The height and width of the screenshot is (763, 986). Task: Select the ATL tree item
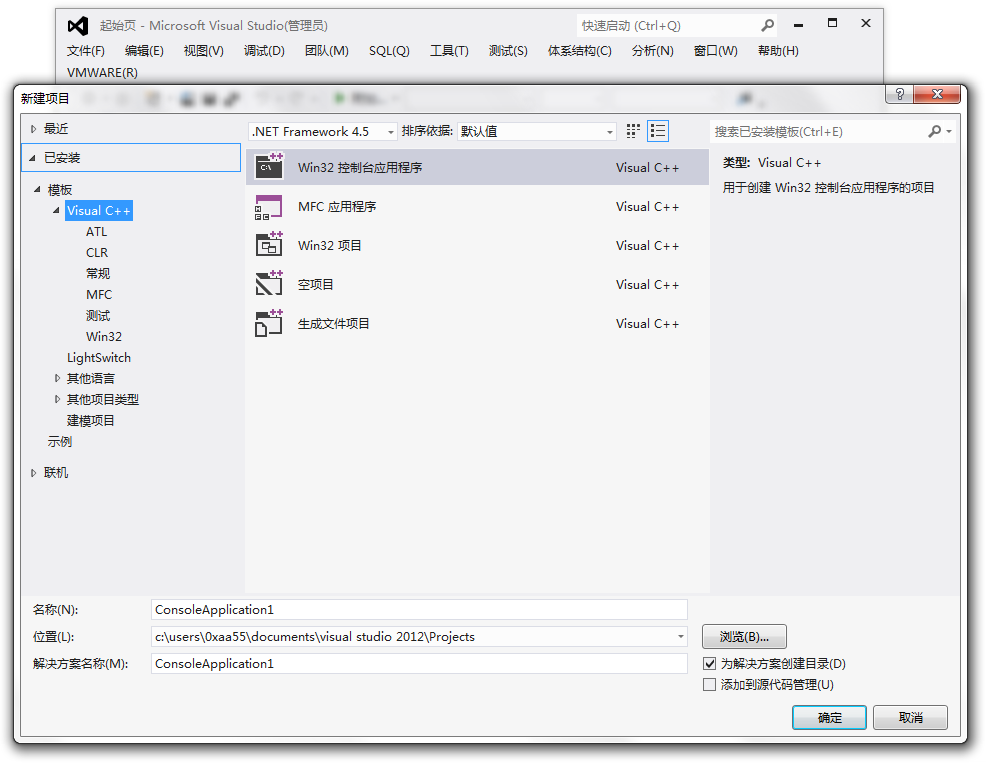[96, 231]
